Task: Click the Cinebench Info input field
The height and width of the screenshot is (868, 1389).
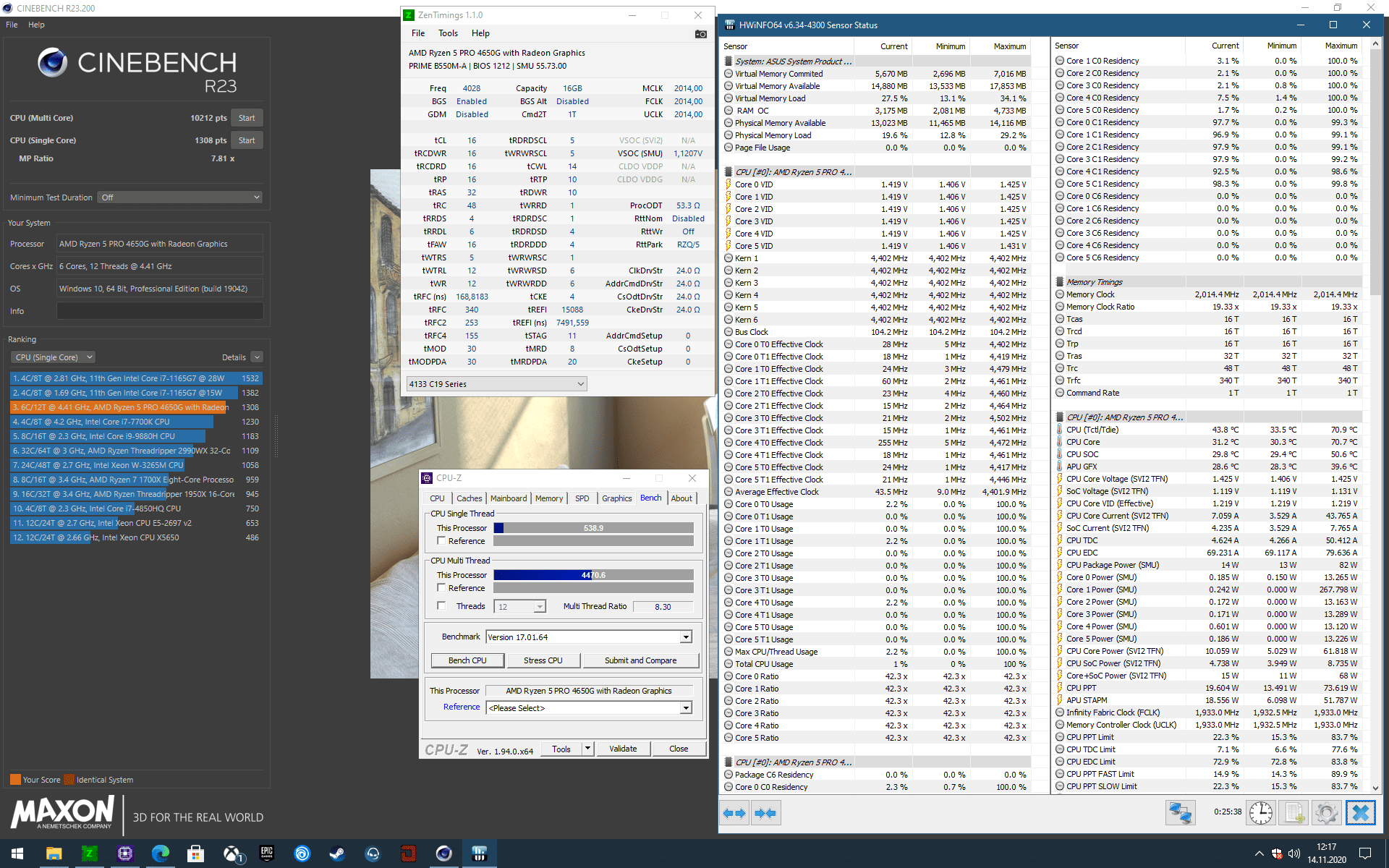Action: pos(160,311)
